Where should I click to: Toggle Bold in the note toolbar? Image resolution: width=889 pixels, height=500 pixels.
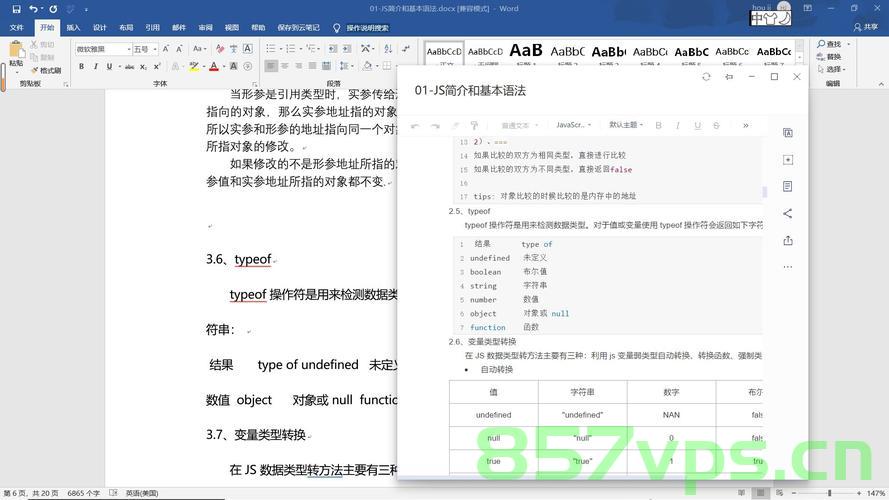pyautogui.click(x=658, y=125)
